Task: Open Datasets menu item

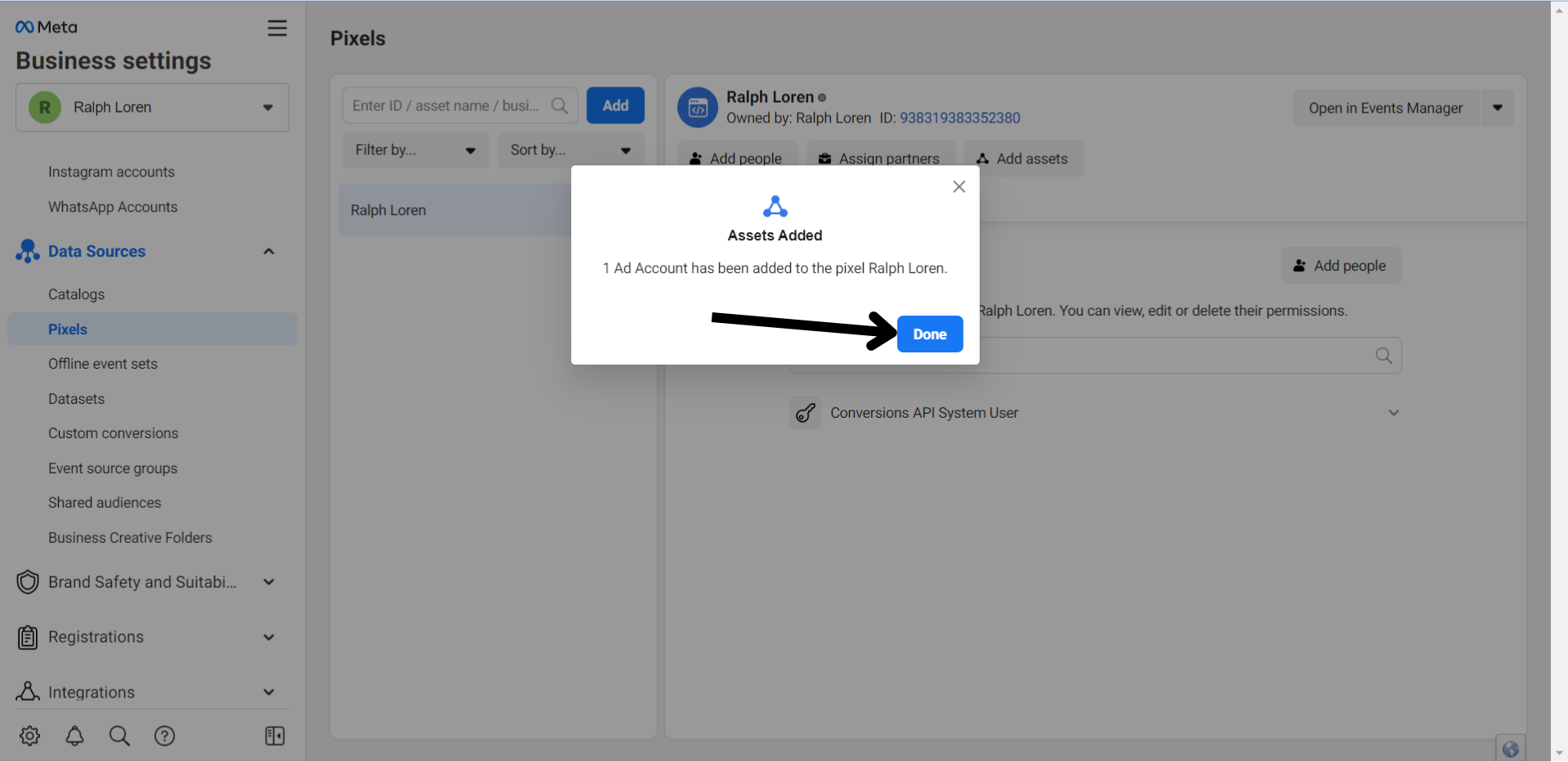Action: tap(76, 399)
